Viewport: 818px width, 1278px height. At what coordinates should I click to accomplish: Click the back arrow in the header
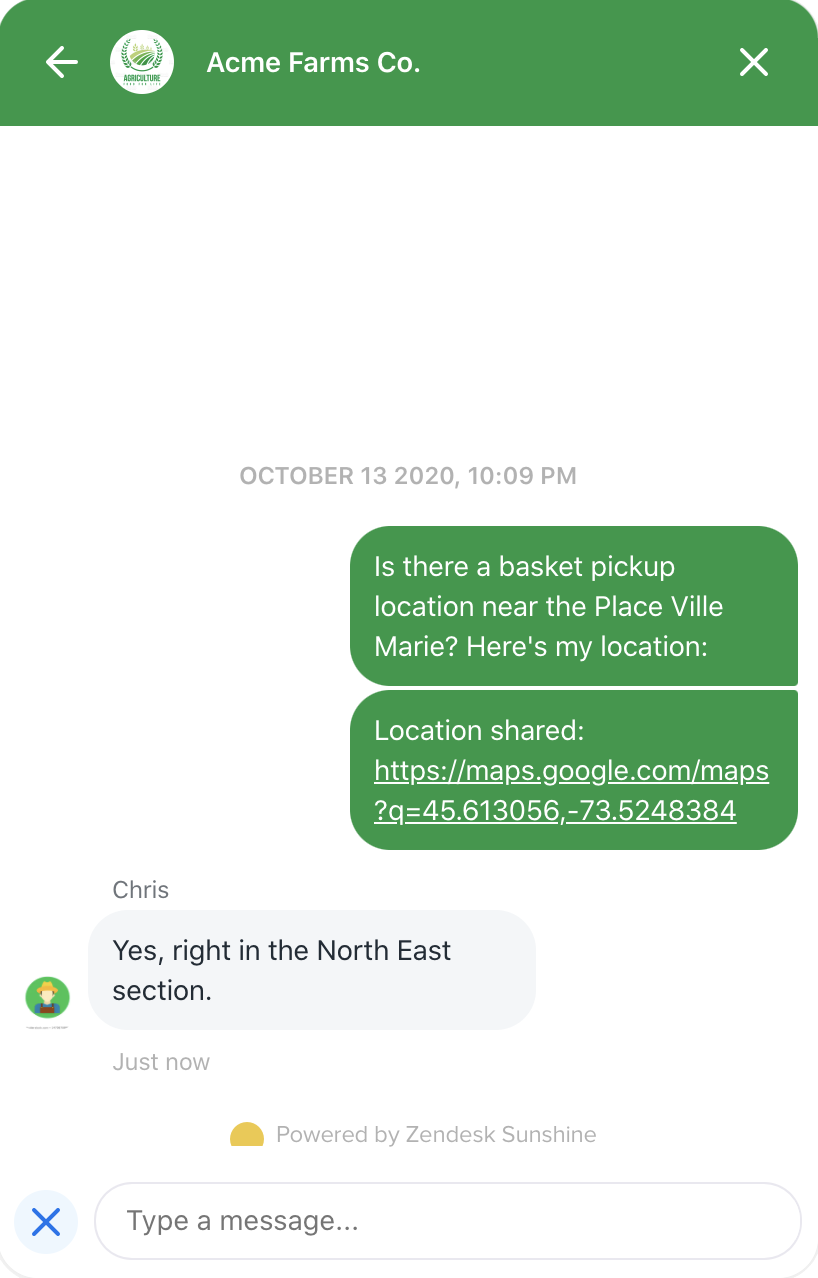[62, 62]
